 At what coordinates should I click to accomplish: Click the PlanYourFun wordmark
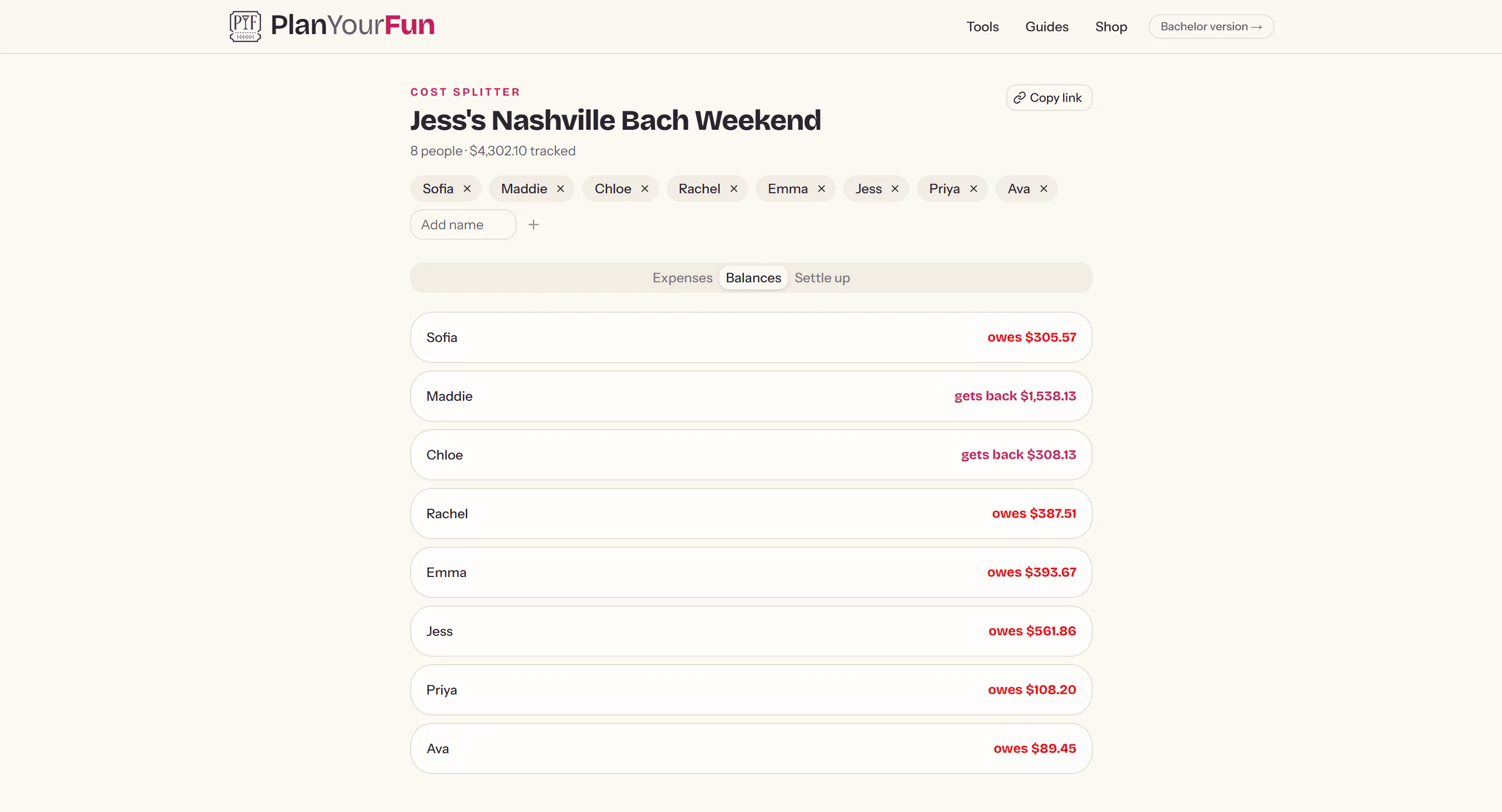(x=353, y=25)
